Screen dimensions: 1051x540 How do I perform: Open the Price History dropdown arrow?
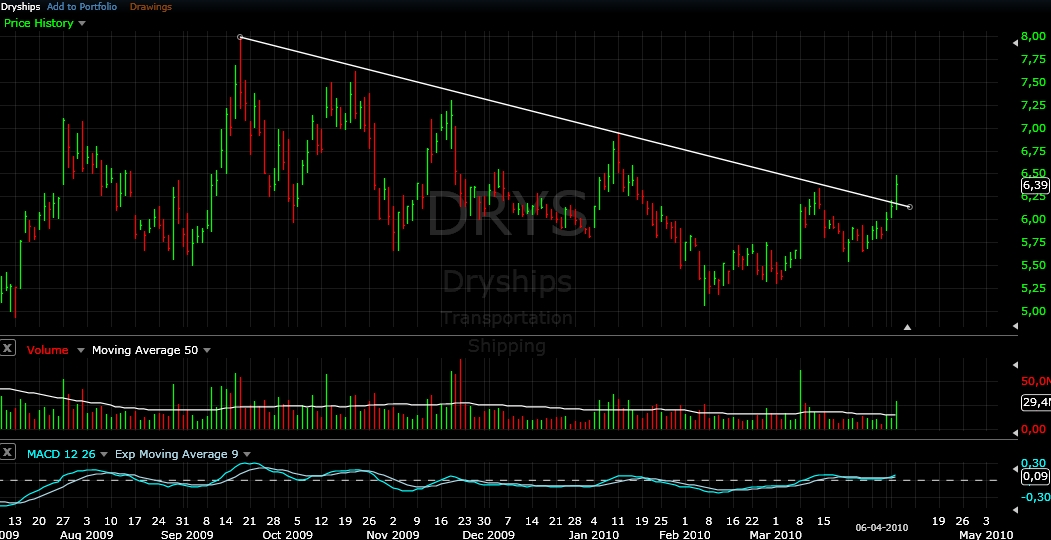click(82, 23)
